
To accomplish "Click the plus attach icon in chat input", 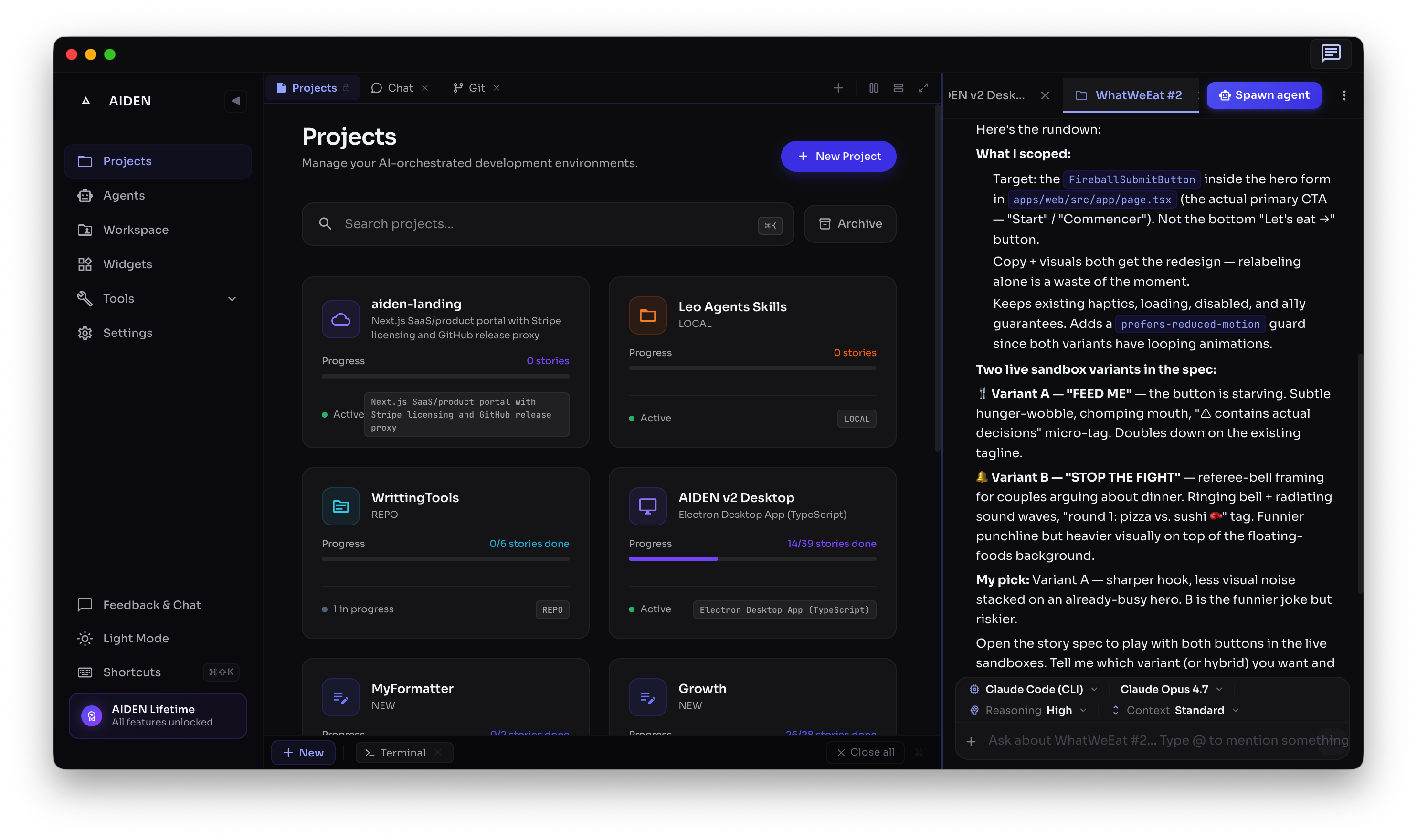I will click(x=972, y=741).
